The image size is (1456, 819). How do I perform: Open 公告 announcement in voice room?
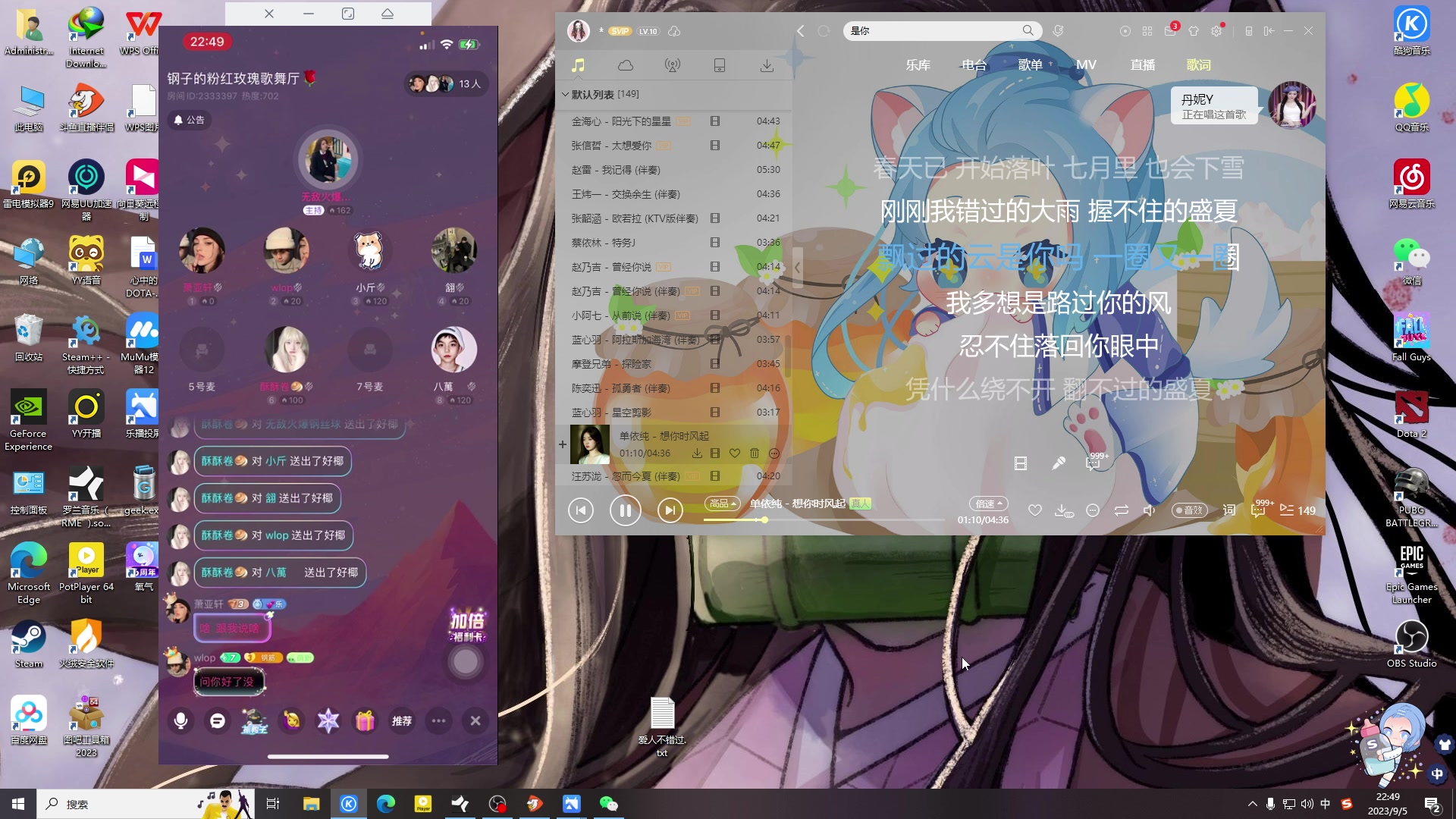coord(190,120)
